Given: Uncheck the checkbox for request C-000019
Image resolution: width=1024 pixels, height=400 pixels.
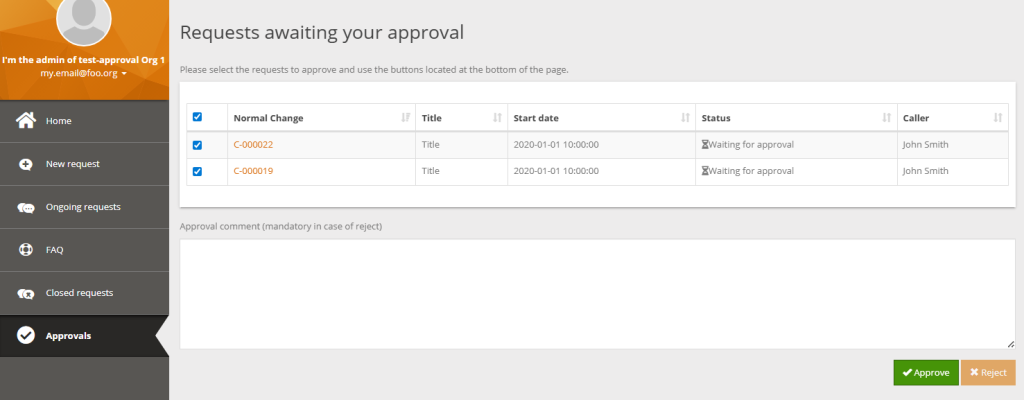Looking at the screenshot, I should (197, 171).
